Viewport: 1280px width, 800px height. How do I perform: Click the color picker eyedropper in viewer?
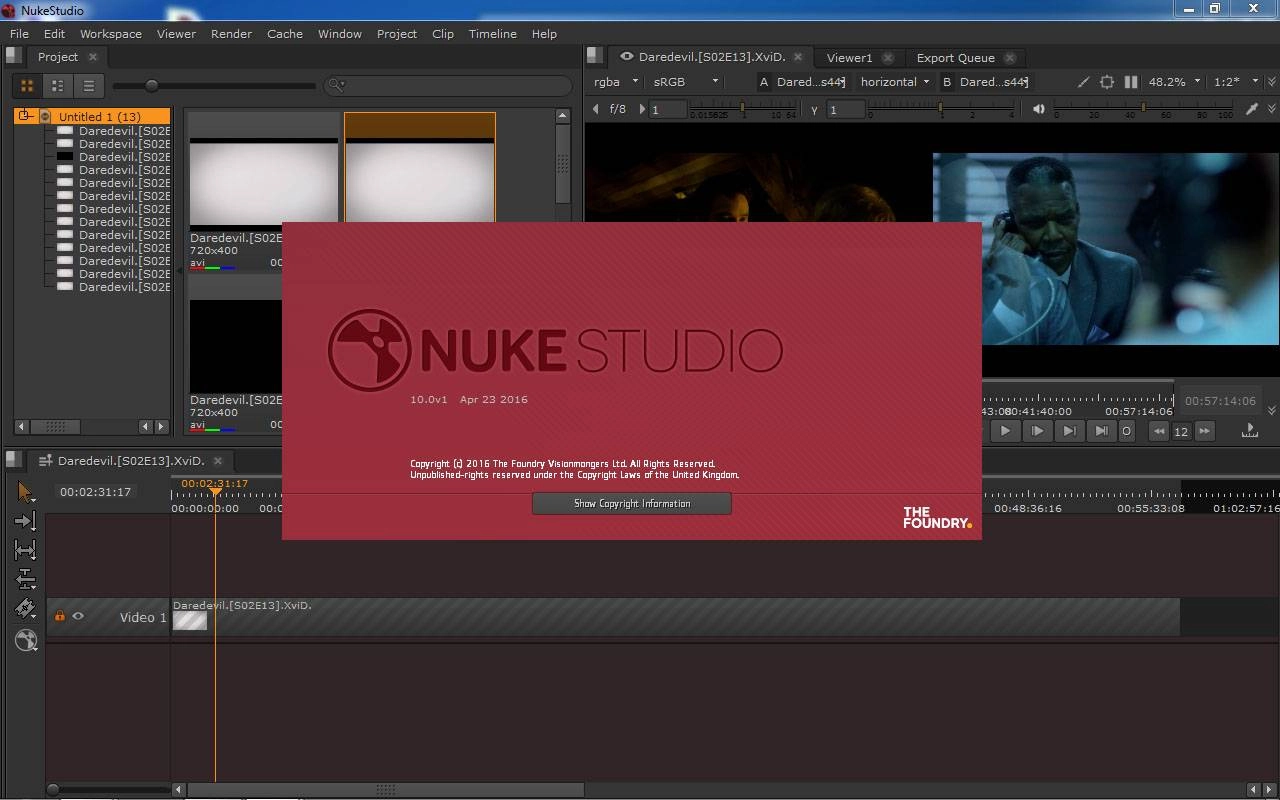(x=1251, y=109)
